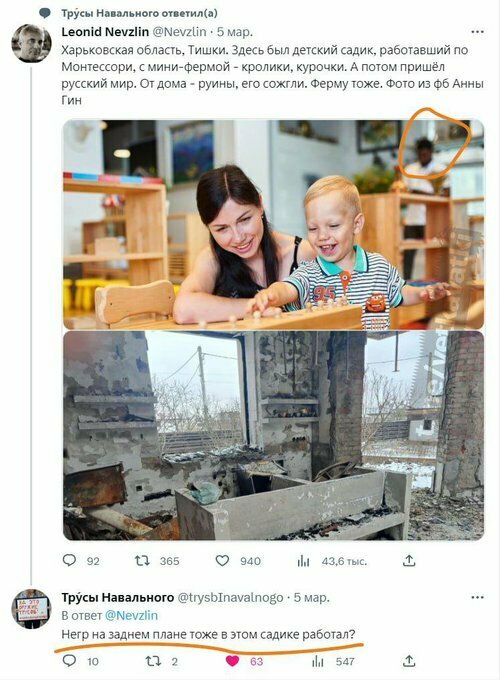Open more options menu on Nevzlin's tweet

click(477, 32)
